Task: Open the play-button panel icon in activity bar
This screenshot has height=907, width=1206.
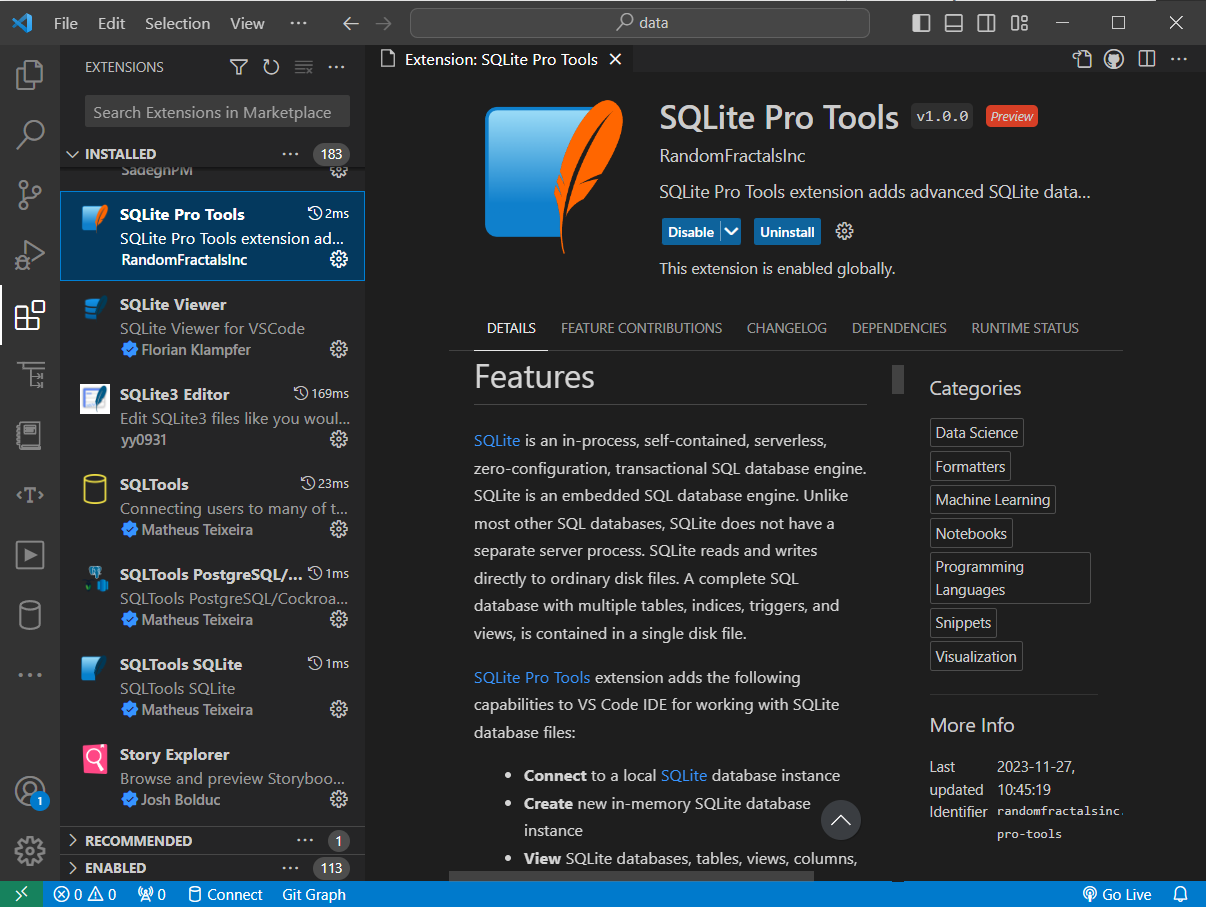Action: pos(30,555)
